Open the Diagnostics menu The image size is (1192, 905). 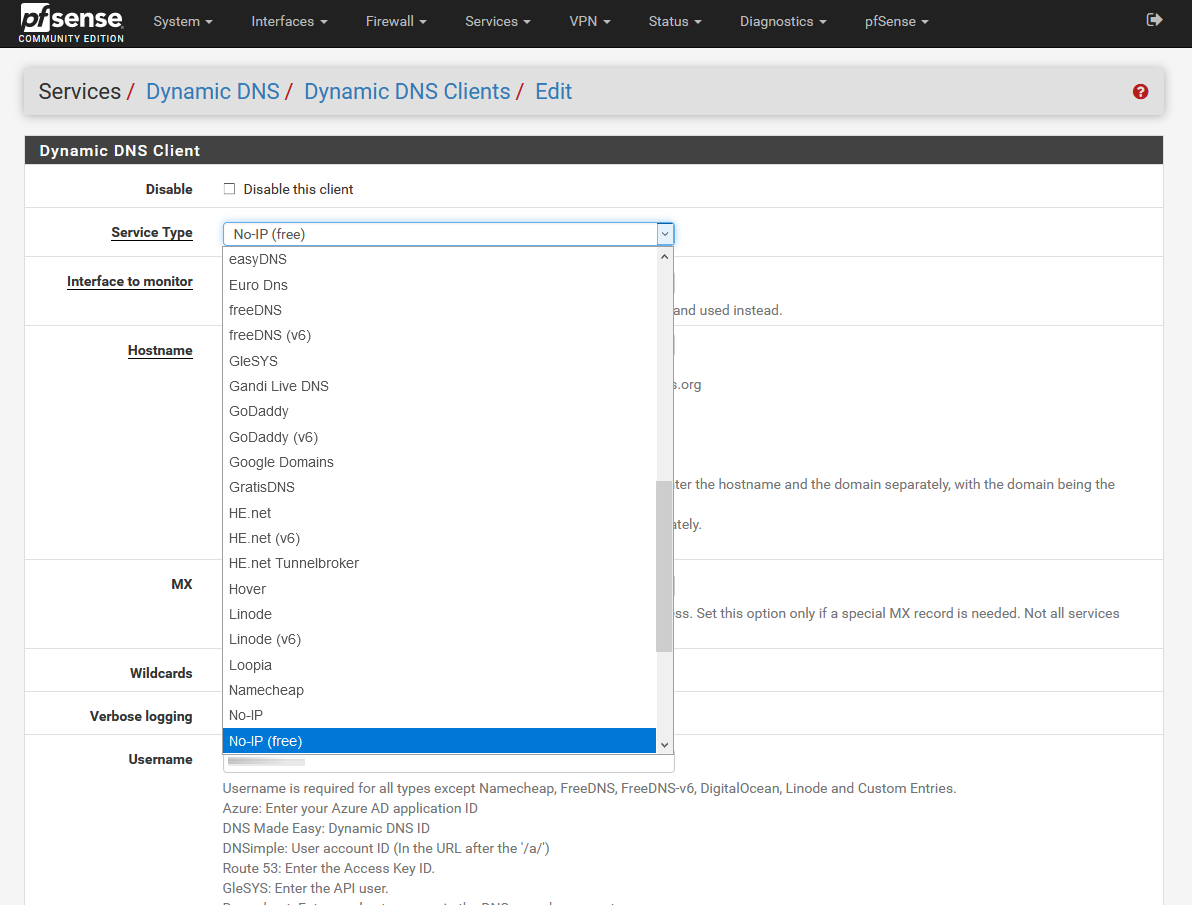pos(783,21)
